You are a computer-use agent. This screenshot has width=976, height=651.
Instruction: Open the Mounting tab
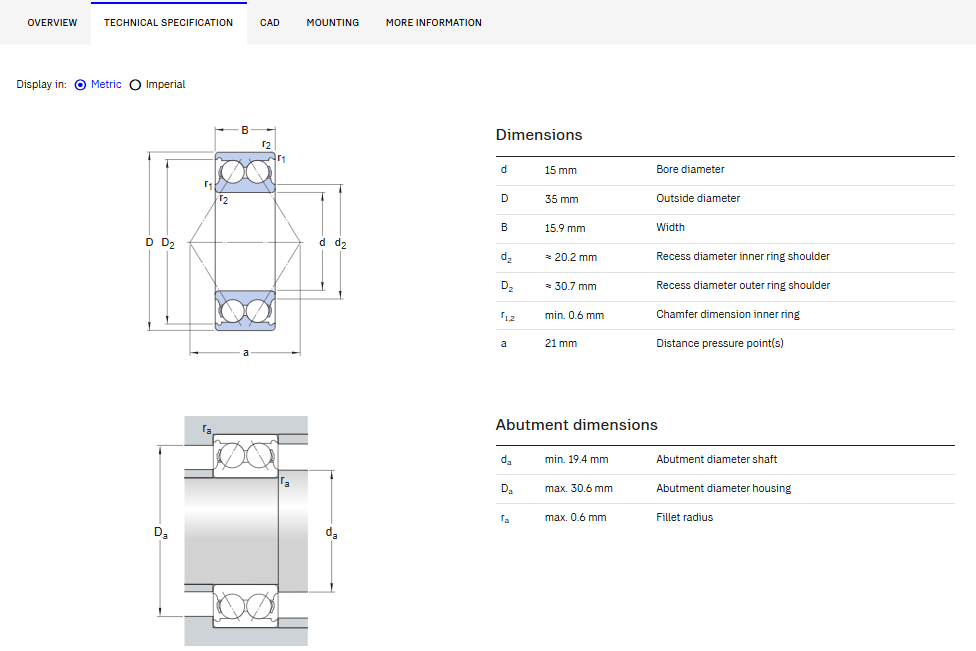coord(332,22)
